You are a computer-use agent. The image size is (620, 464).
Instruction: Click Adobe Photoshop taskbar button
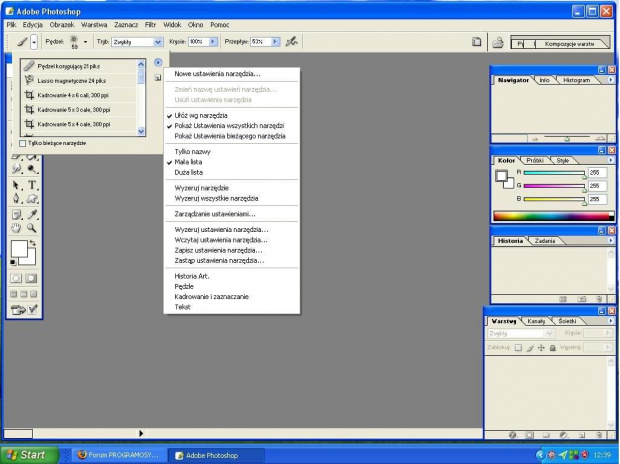coord(216,455)
